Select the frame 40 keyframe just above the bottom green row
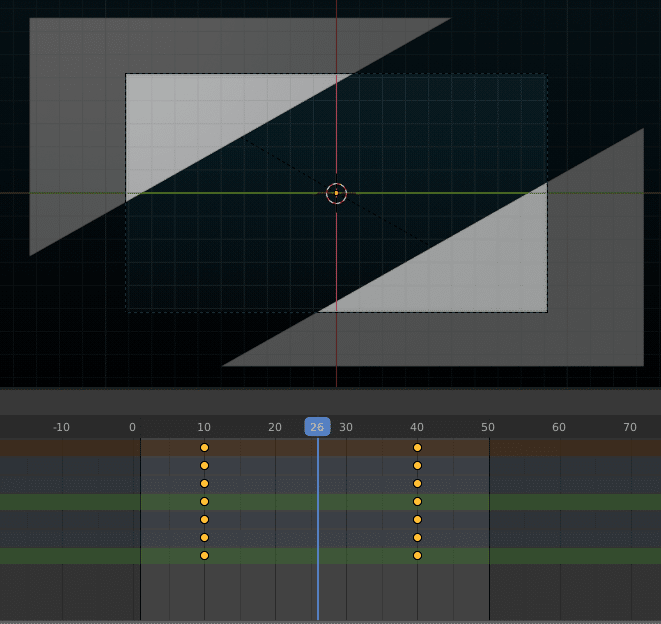This screenshot has height=624, width=661. pos(417,537)
